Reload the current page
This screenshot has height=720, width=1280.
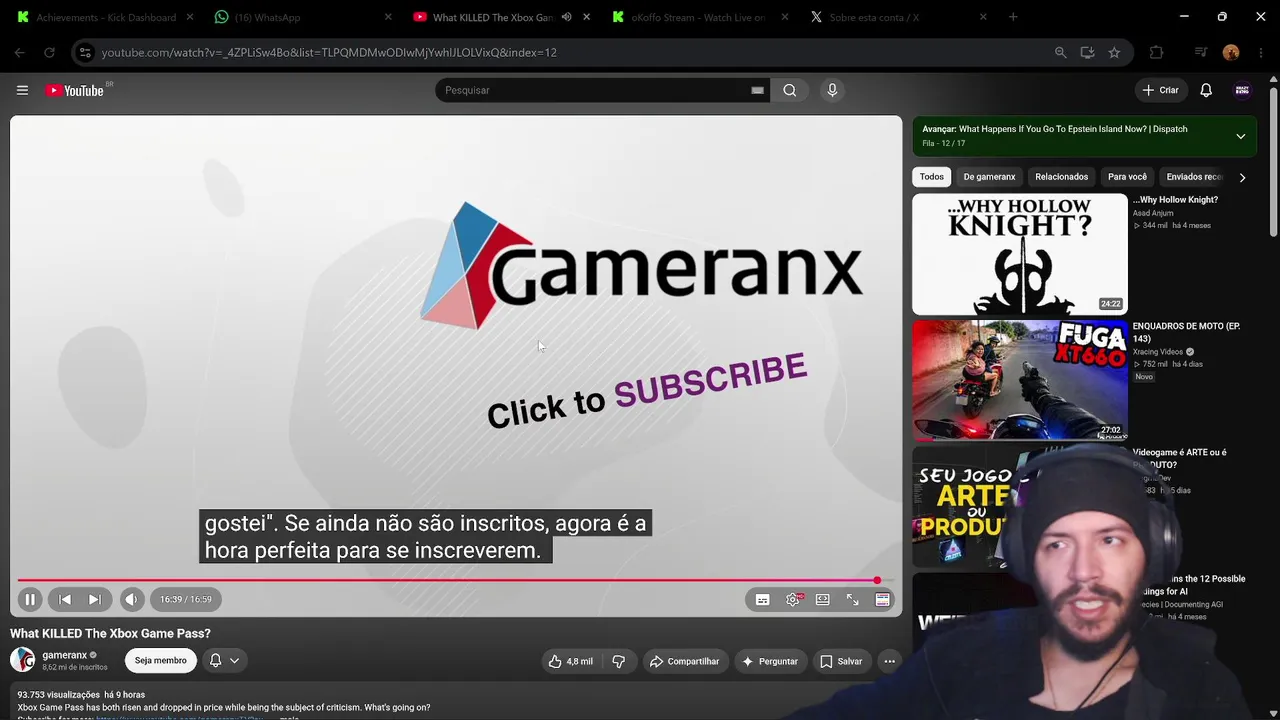click(49, 53)
